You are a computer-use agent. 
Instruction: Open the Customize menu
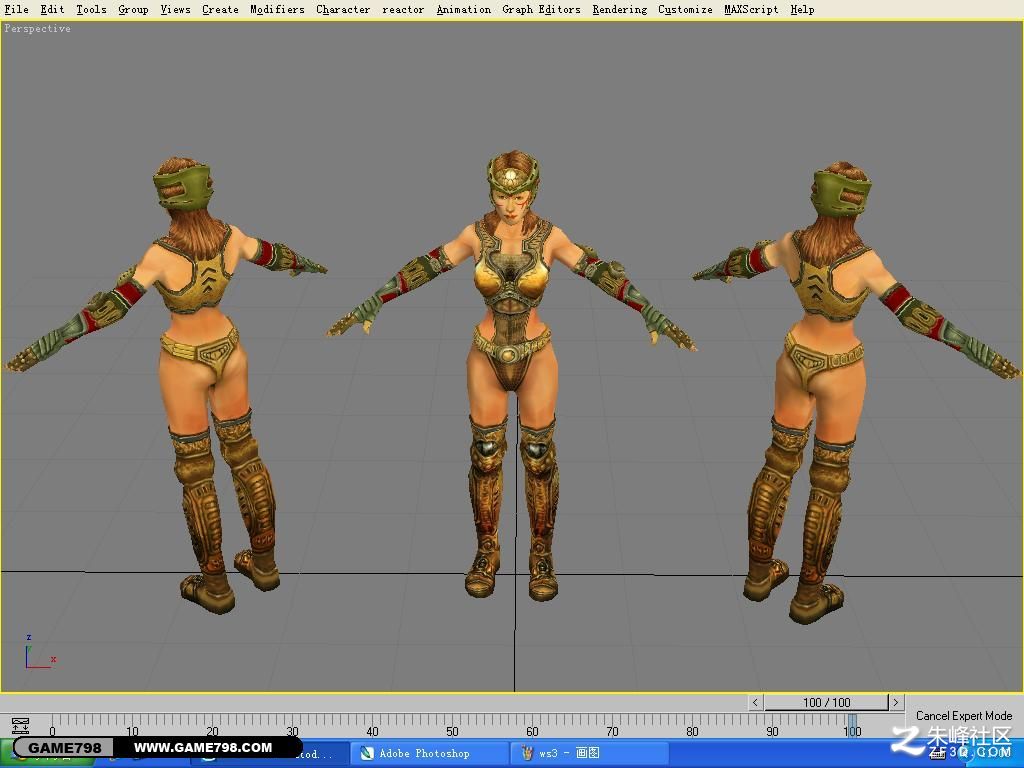[685, 9]
